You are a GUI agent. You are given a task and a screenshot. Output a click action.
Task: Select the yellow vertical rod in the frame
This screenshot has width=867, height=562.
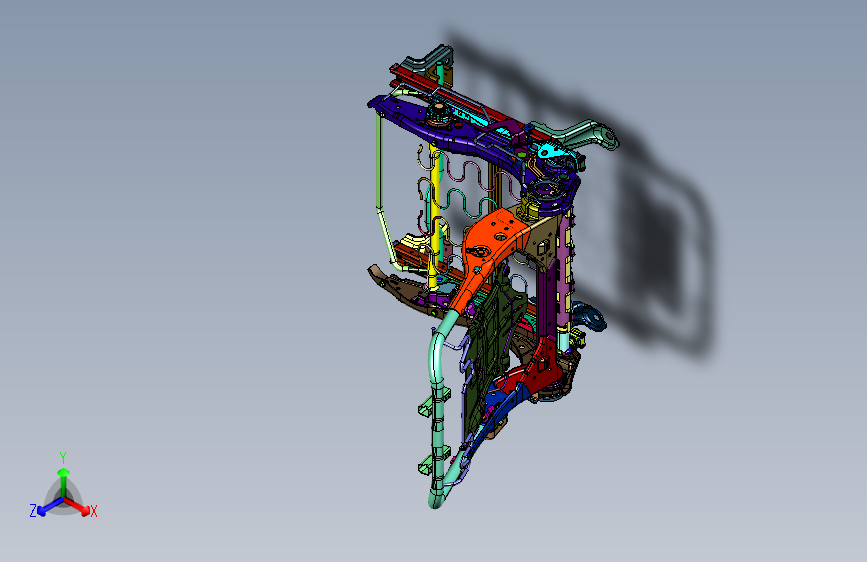click(x=434, y=221)
